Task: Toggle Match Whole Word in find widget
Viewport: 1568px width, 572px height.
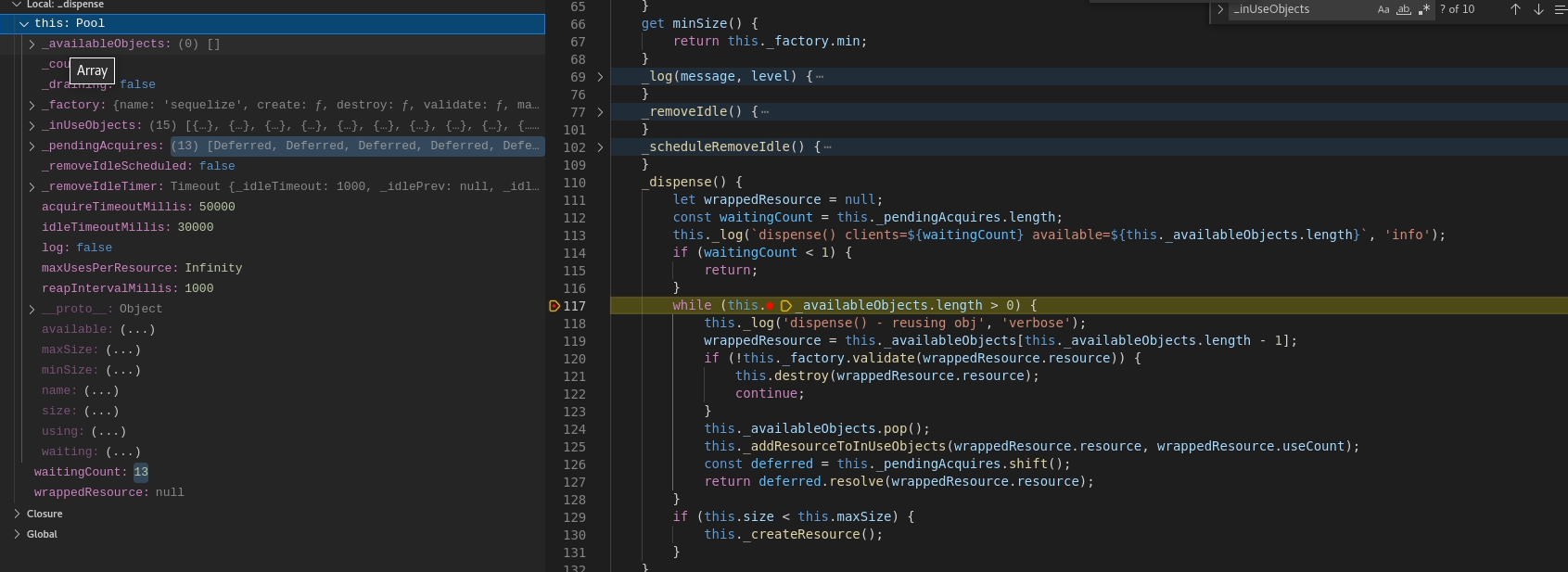Action: pyautogui.click(x=1404, y=9)
